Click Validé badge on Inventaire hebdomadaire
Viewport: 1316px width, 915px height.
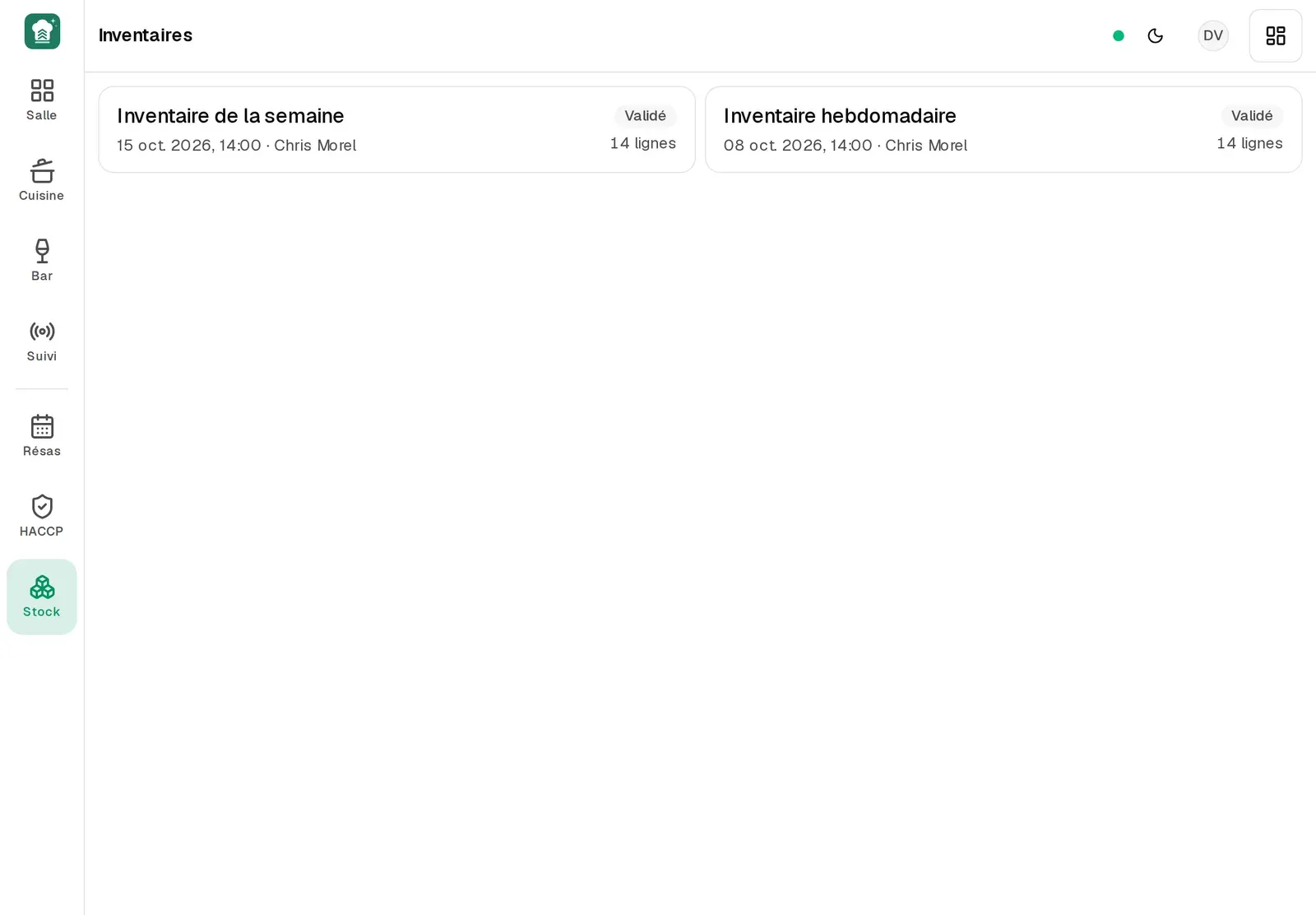pyautogui.click(x=1252, y=116)
